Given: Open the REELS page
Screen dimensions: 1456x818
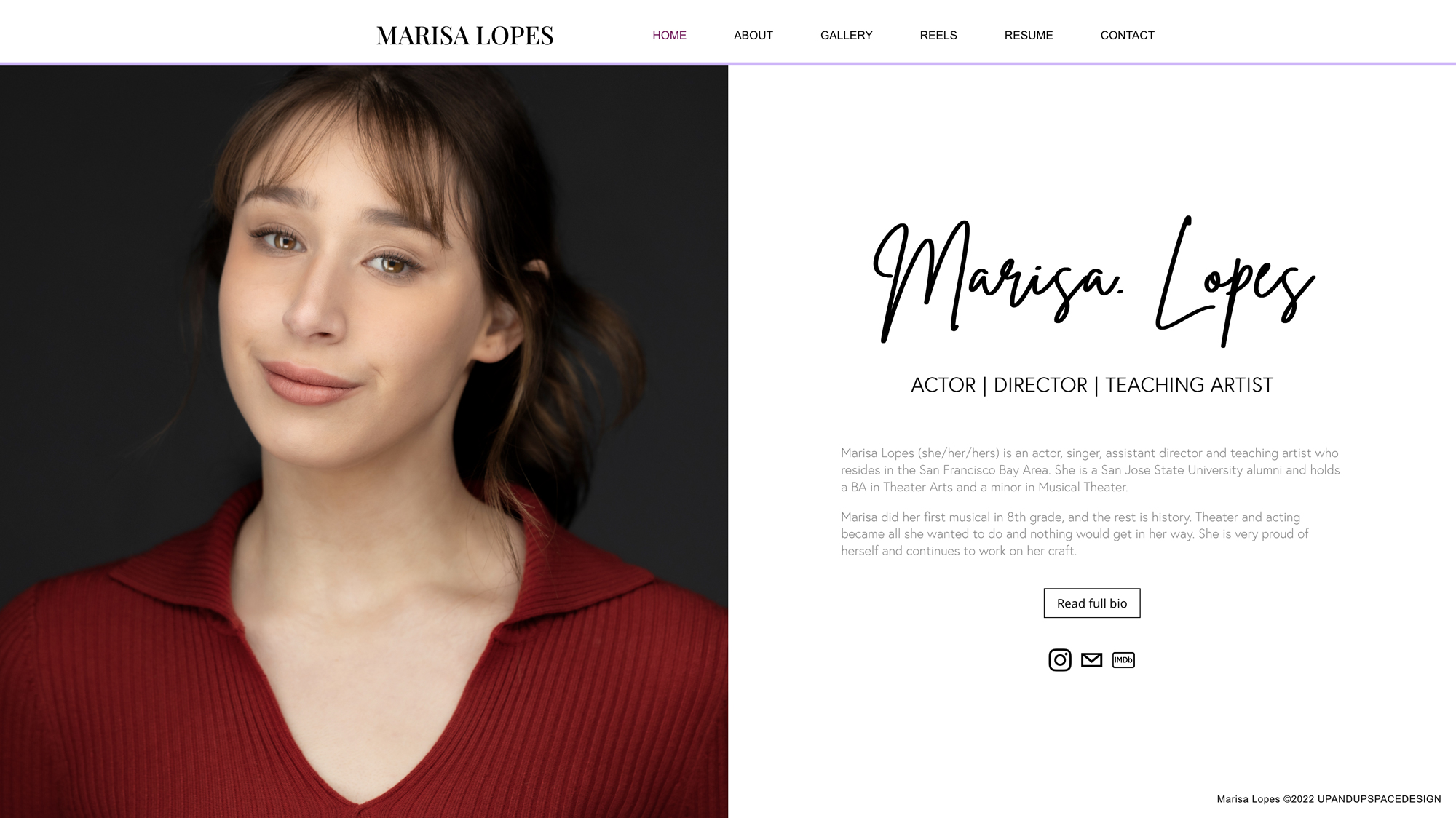Looking at the screenshot, I should click(x=938, y=35).
